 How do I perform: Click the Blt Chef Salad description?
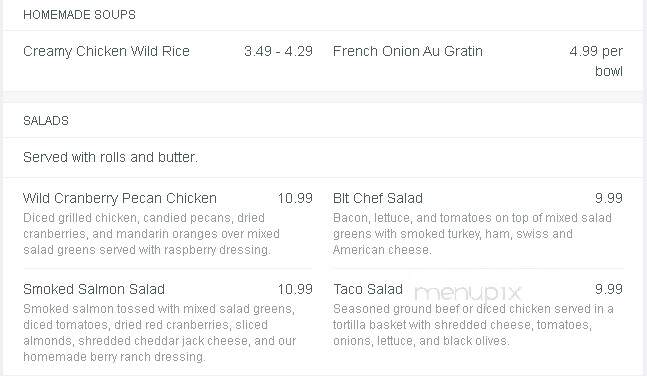tap(472, 234)
